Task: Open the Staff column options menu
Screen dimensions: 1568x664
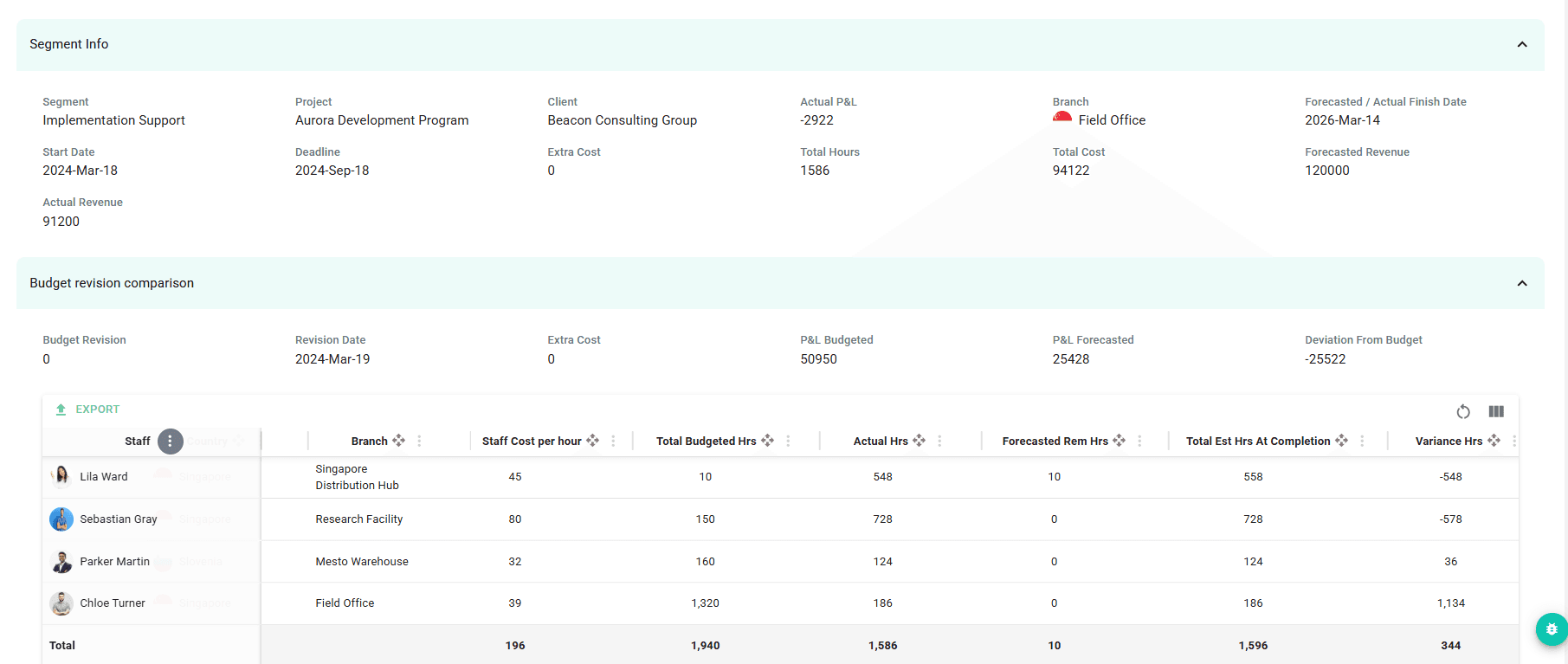Action: click(170, 442)
